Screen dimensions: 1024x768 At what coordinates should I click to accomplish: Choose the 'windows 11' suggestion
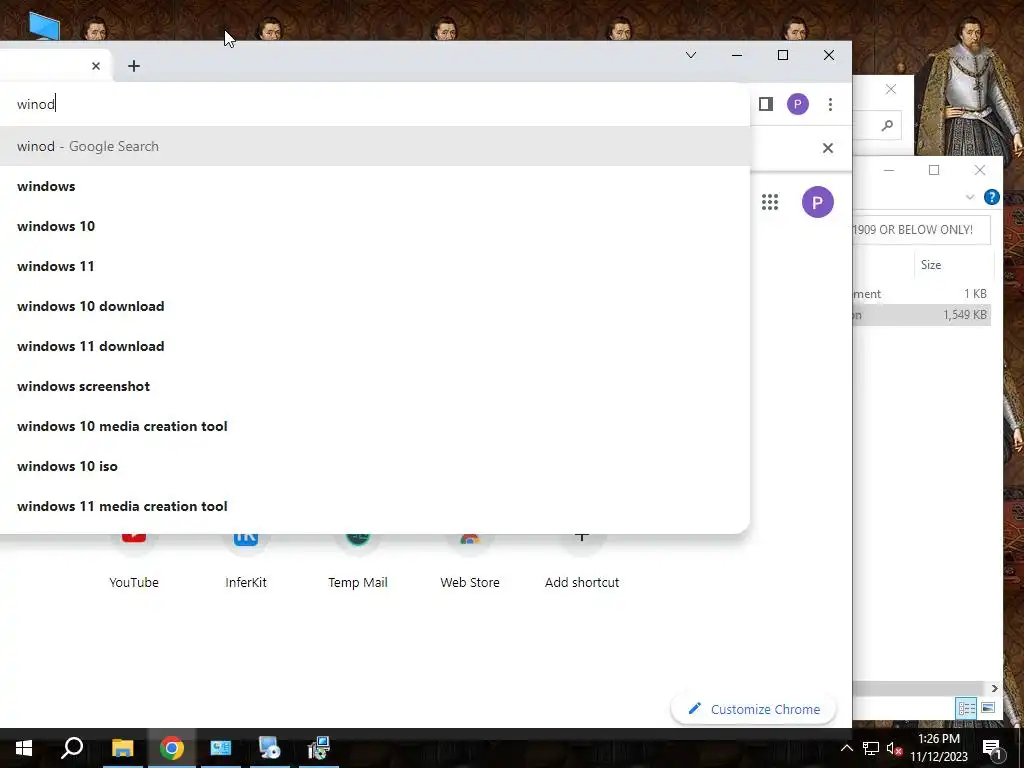point(375,266)
